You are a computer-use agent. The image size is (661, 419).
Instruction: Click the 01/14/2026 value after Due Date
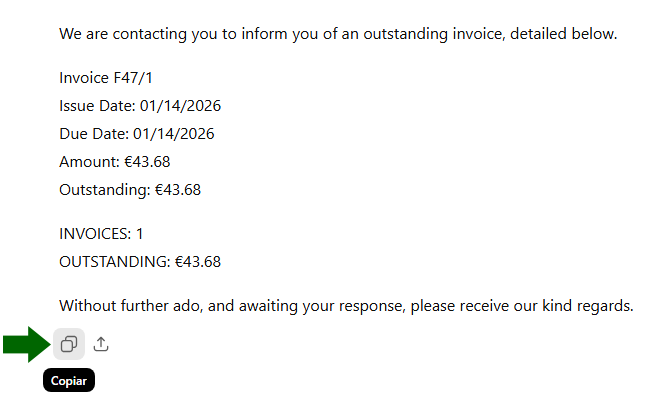pyautogui.click(x=174, y=134)
